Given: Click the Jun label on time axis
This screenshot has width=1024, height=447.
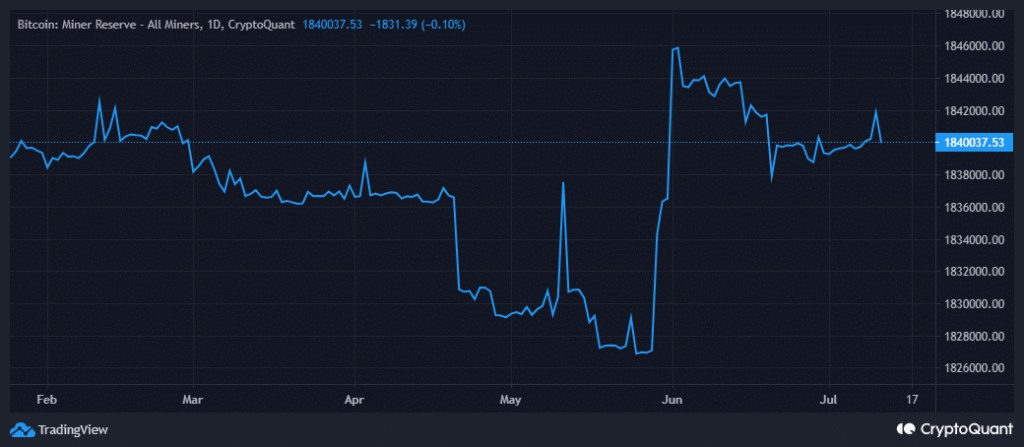Looking at the screenshot, I should (x=673, y=398).
